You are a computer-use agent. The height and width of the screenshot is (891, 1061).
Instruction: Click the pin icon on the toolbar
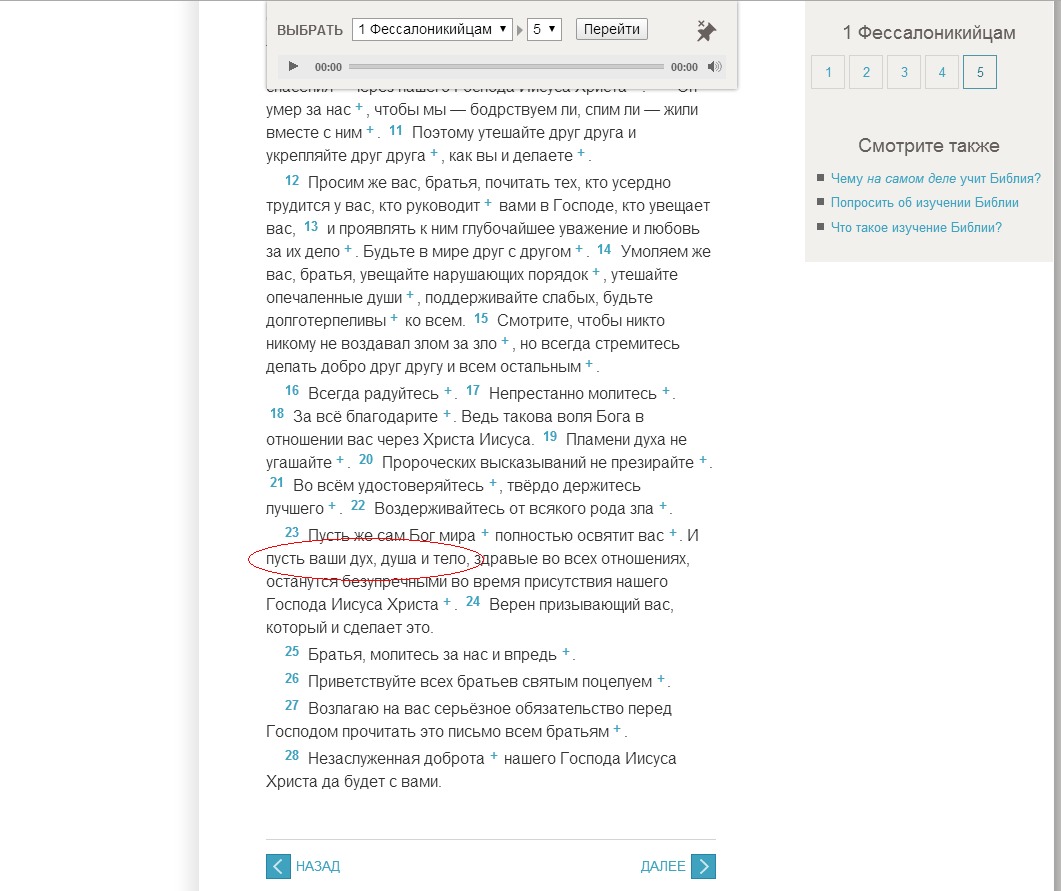pyautogui.click(x=706, y=30)
